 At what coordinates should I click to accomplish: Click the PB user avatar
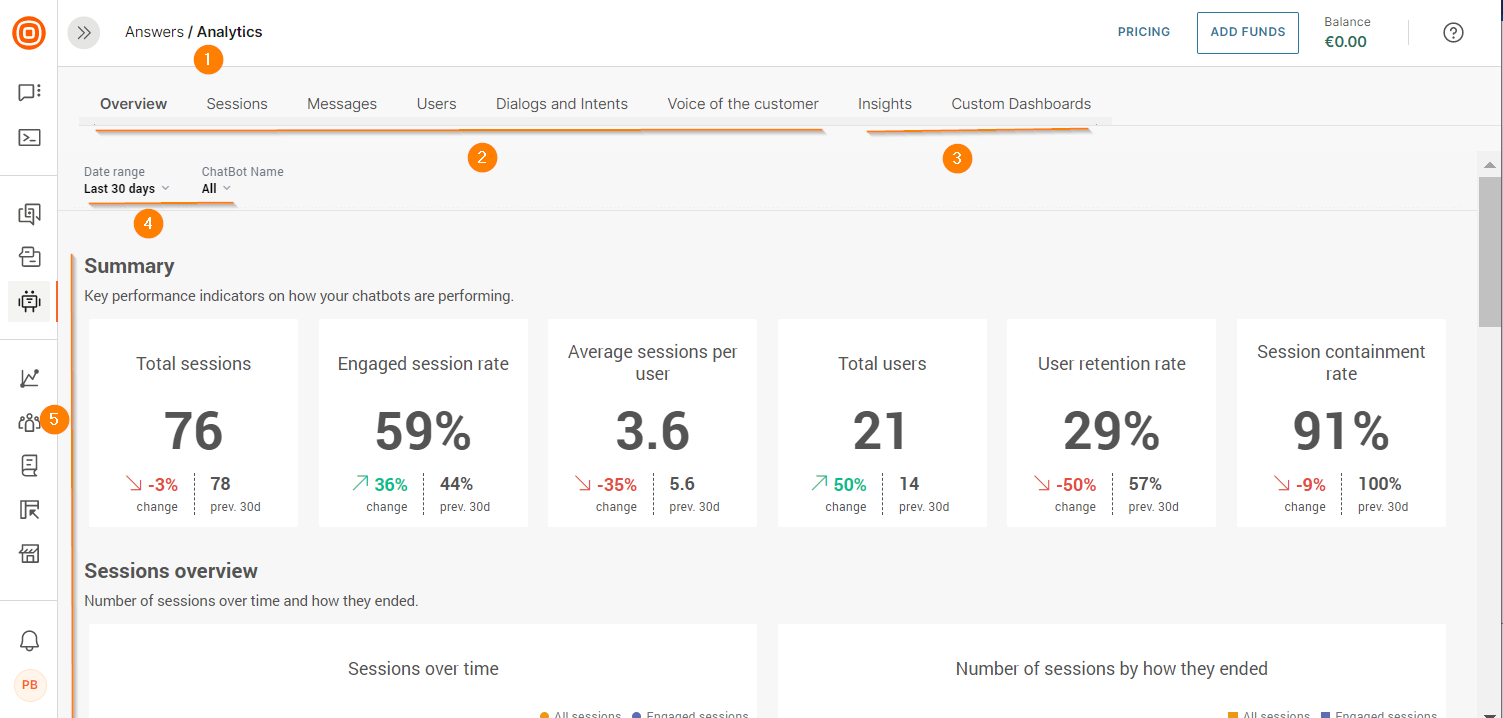coord(29,685)
